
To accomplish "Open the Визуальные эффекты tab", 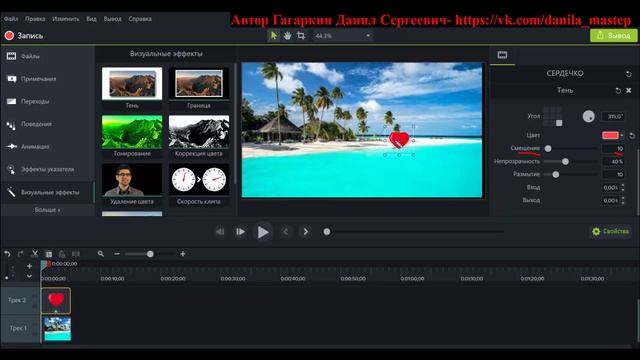I will [47, 192].
